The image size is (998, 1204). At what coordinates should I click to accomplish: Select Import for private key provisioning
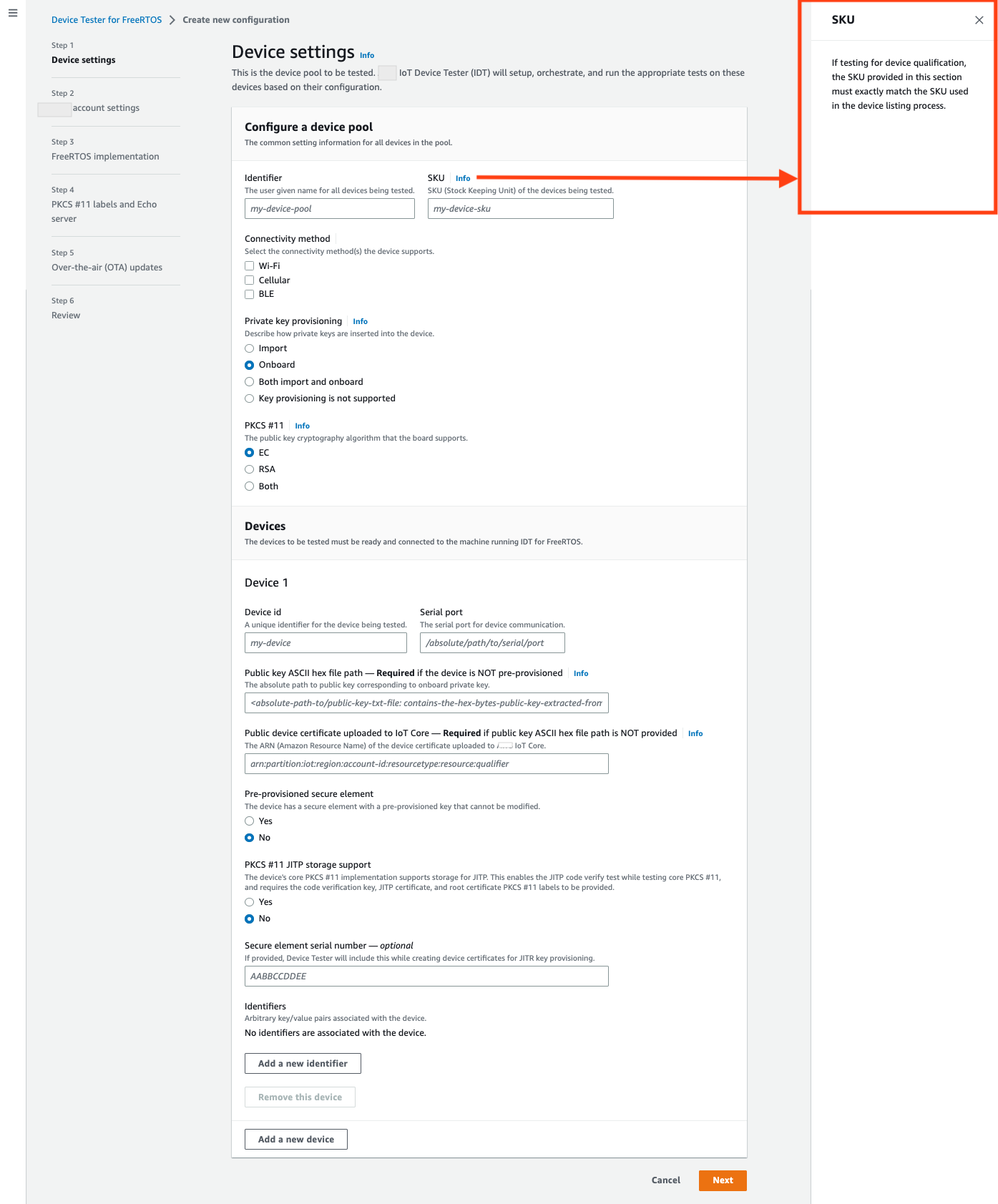pyautogui.click(x=250, y=348)
